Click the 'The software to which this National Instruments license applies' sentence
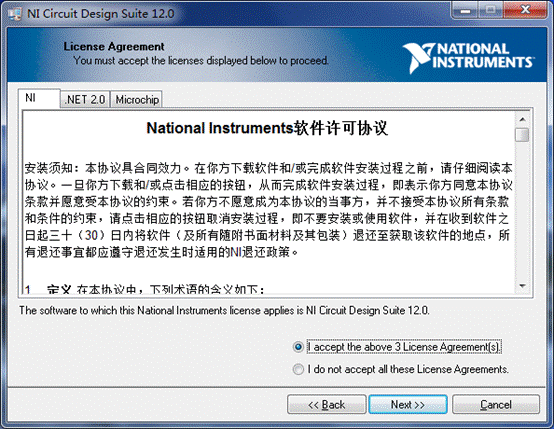This screenshot has height=429, width=554. tap(224, 310)
